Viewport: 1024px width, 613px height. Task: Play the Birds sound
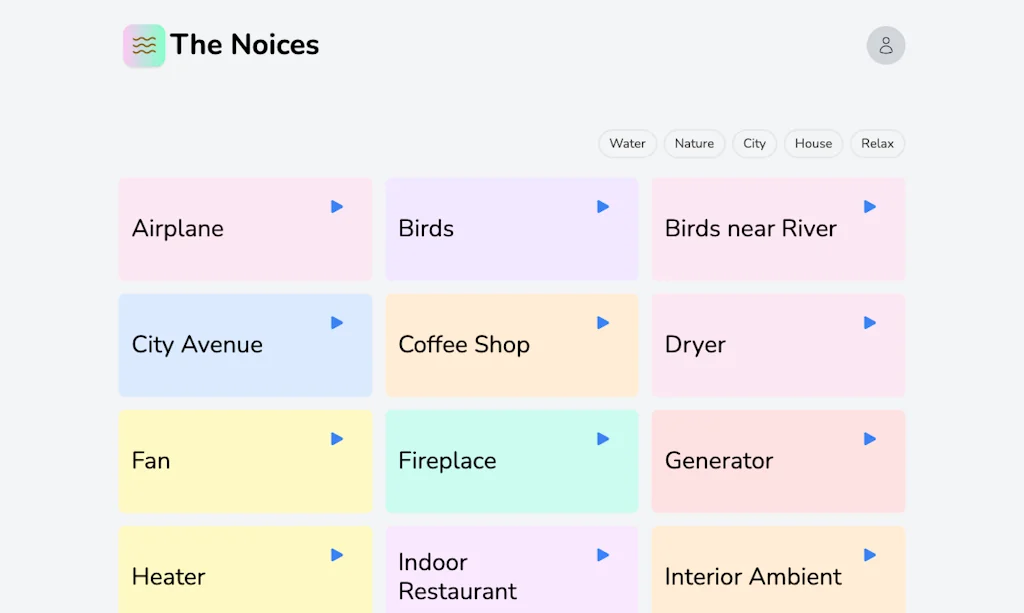[602, 207]
